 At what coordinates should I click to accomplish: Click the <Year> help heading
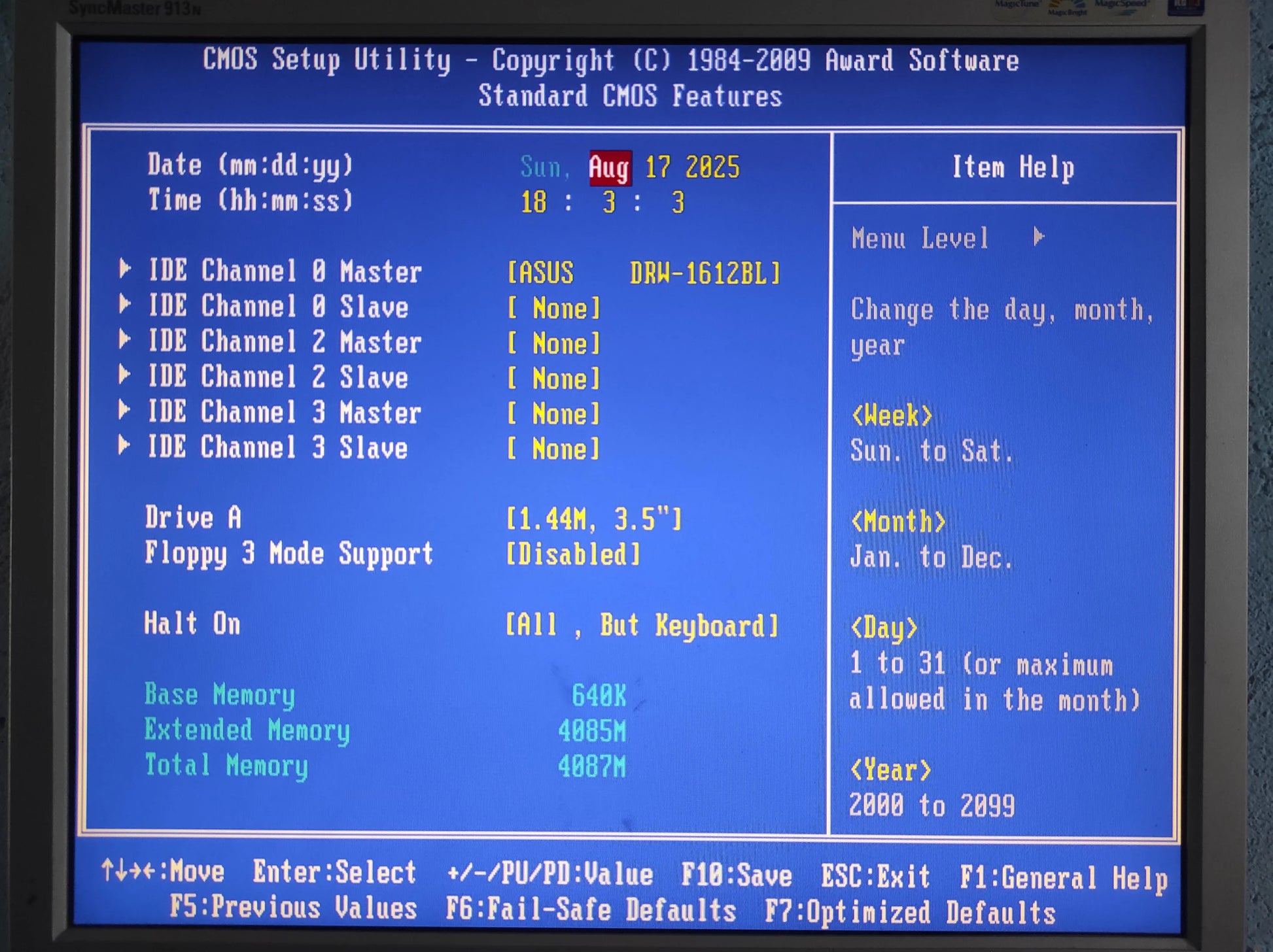point(891,770)
